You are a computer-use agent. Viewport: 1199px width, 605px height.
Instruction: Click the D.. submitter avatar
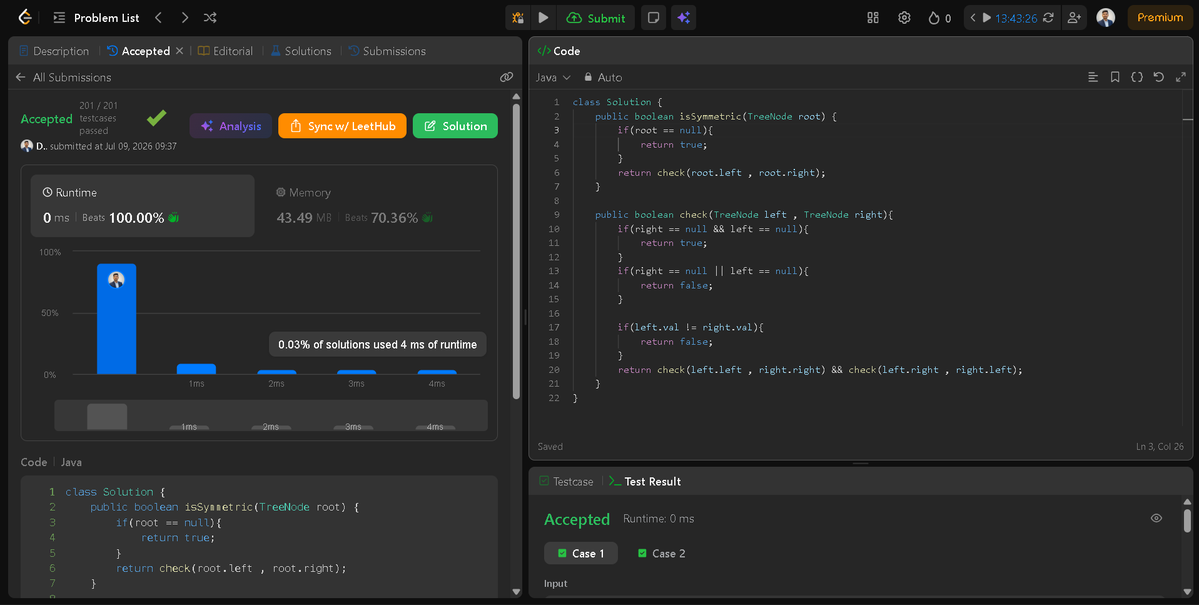click(27, 145)
